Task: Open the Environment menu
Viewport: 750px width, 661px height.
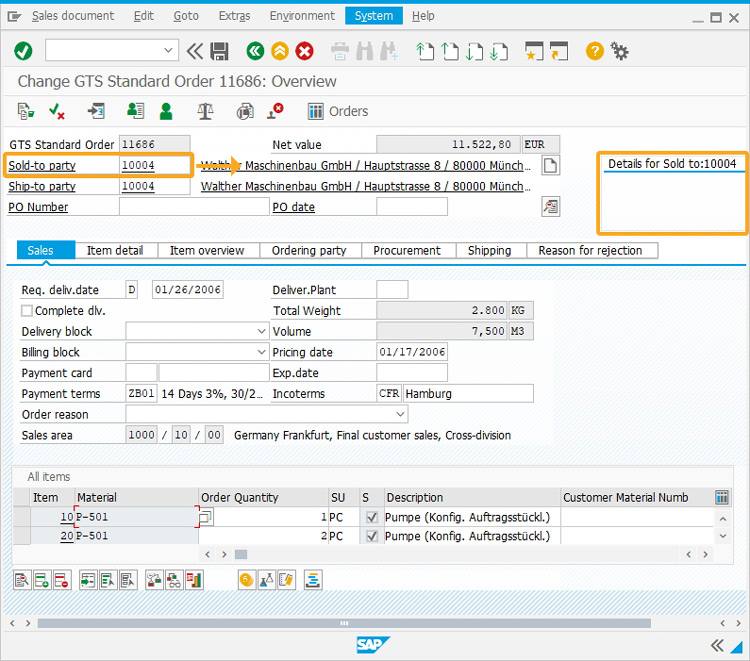Action: 302,16
